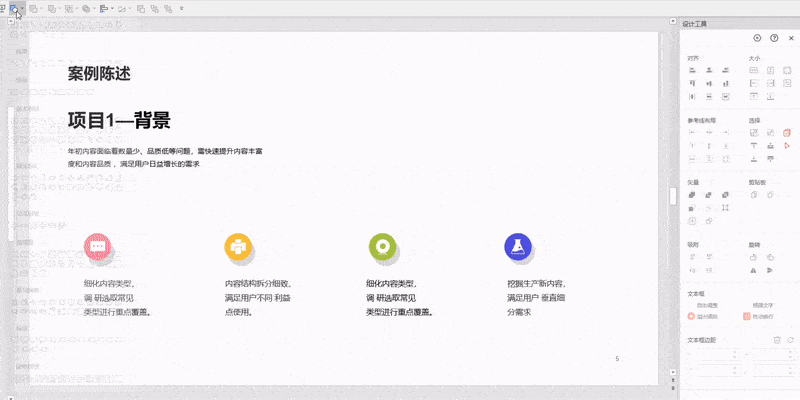This screenshot has height=400, width=800.
Task: Click the first merge icon under 矢量
Action: (692, 194)
